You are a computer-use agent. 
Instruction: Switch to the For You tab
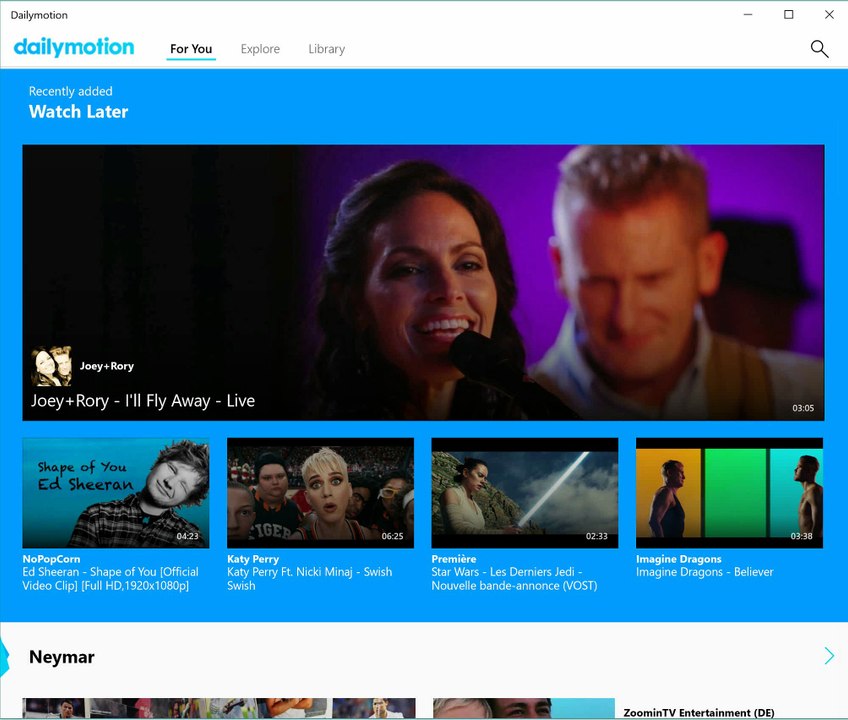coord(191,49)
